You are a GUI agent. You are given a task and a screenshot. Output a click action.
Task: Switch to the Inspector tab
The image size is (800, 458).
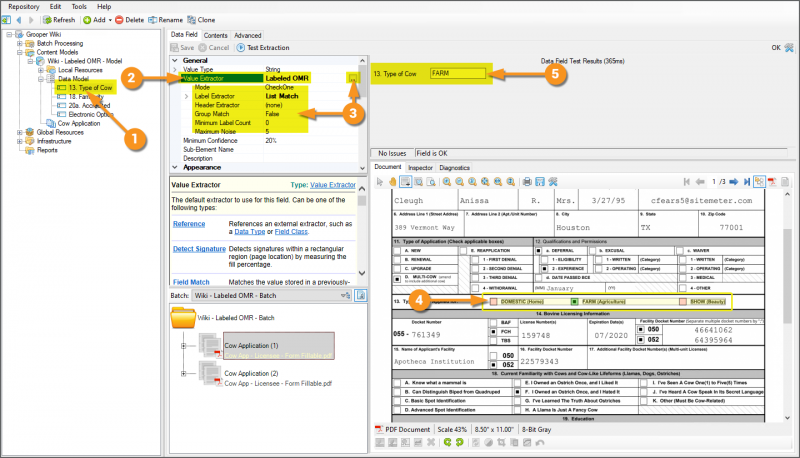click(420, 167)
